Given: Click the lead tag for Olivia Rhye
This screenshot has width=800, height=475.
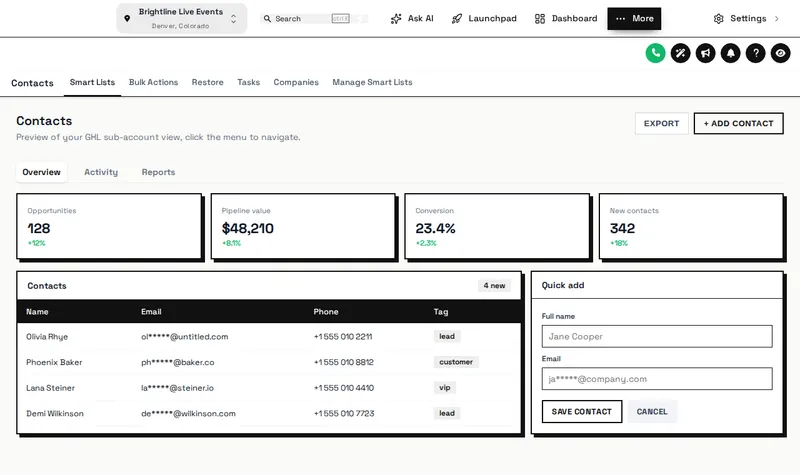Looking at the screenshot, I should pos(447,336).
